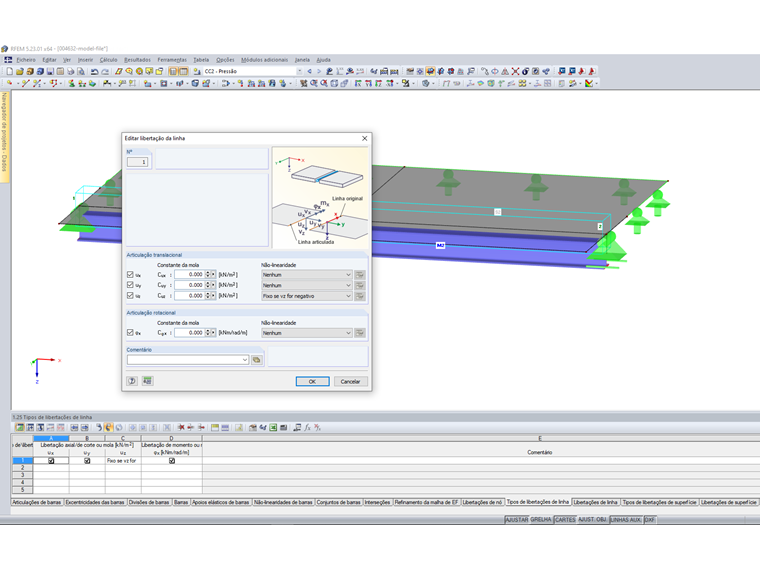This screenshot has height=570, width=760.
Task: Click the Cancelar button
Action: (350, 381)
